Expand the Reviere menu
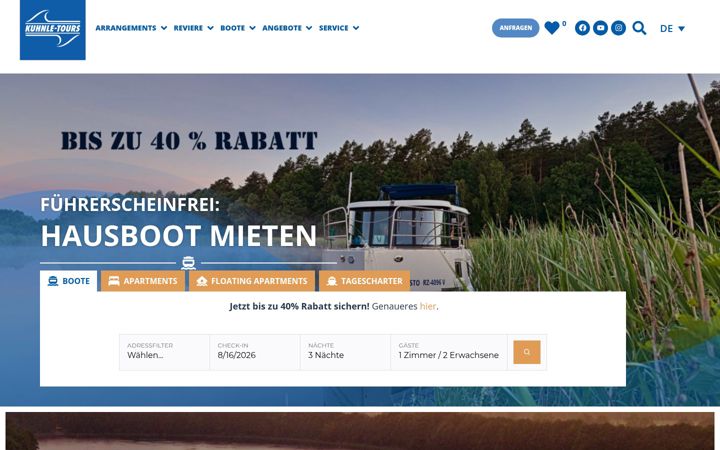 click(x=193, y=28)
